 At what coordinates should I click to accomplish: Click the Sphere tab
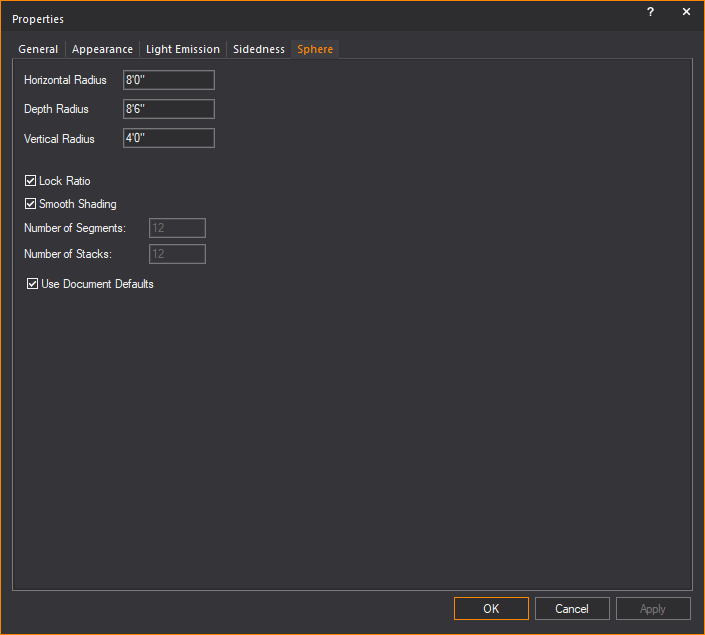click(315, 49)
